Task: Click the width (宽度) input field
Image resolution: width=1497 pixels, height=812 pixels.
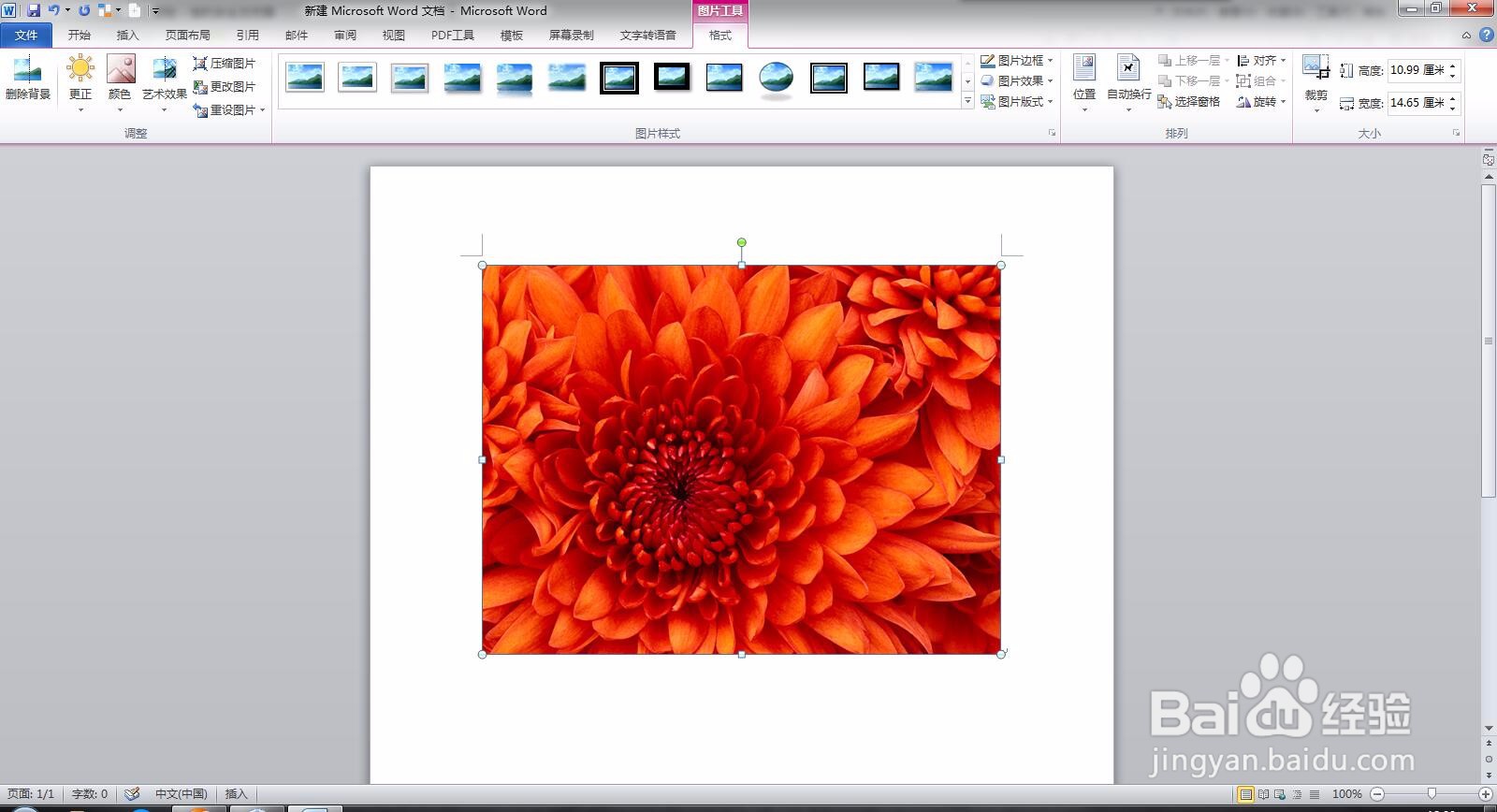Action: (x=1417, y=103)
